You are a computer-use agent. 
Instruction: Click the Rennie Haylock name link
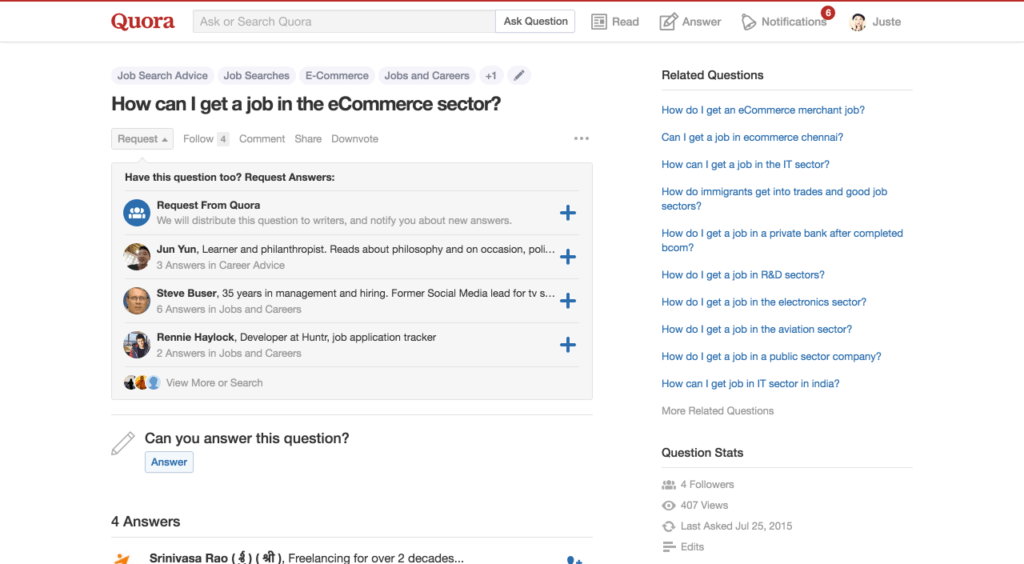[x=195, y=337]
